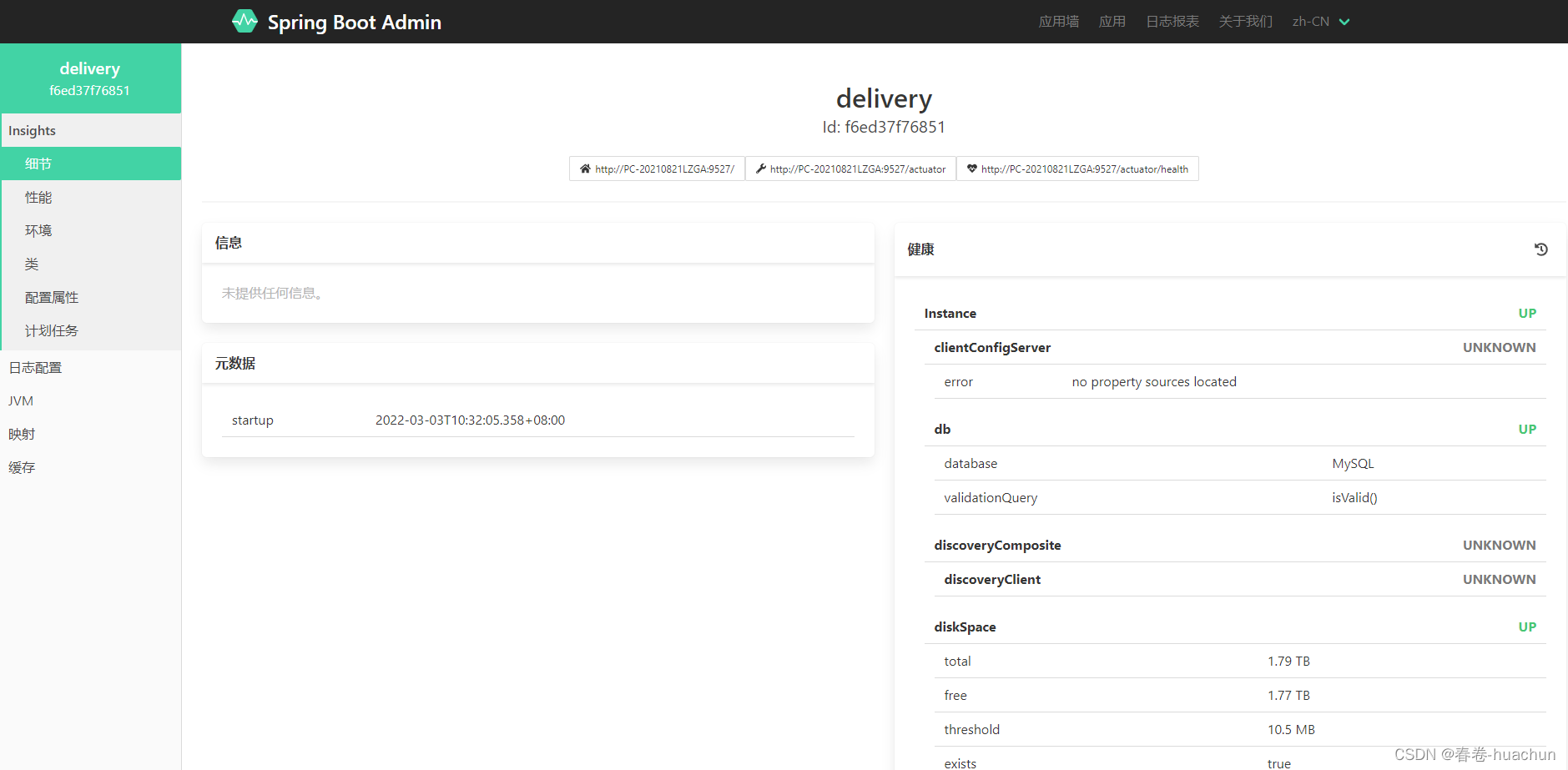Click the Instance UP status

(1527, 314)
